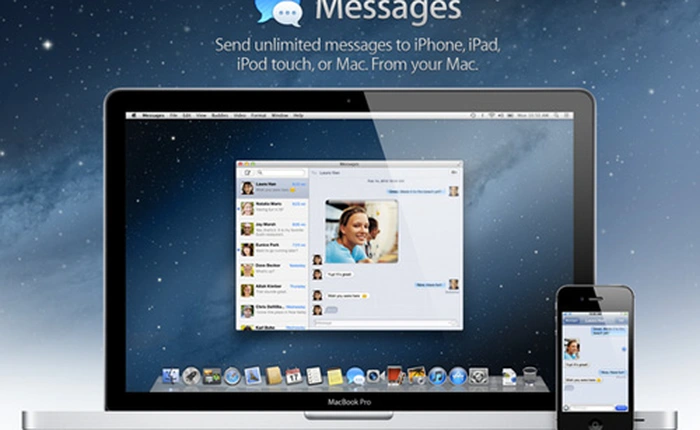Screen dimensions: 700x430
Task: Open Notification Center icon in menu bar
Action: [567, 115]
